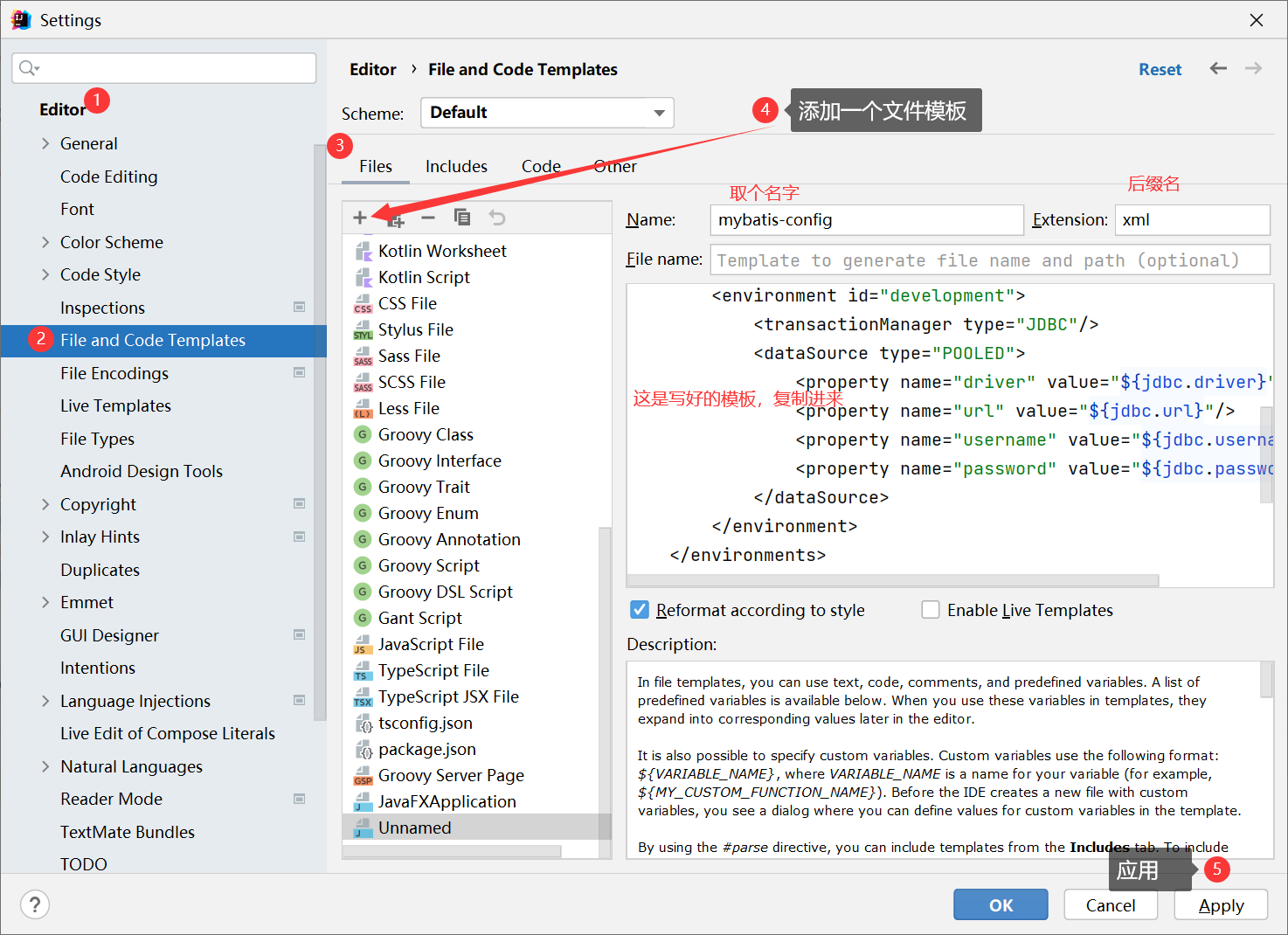The height and width of the screenshot is (935, 1288).
Task: Switch to the Code tab
Action: (541, 166)
